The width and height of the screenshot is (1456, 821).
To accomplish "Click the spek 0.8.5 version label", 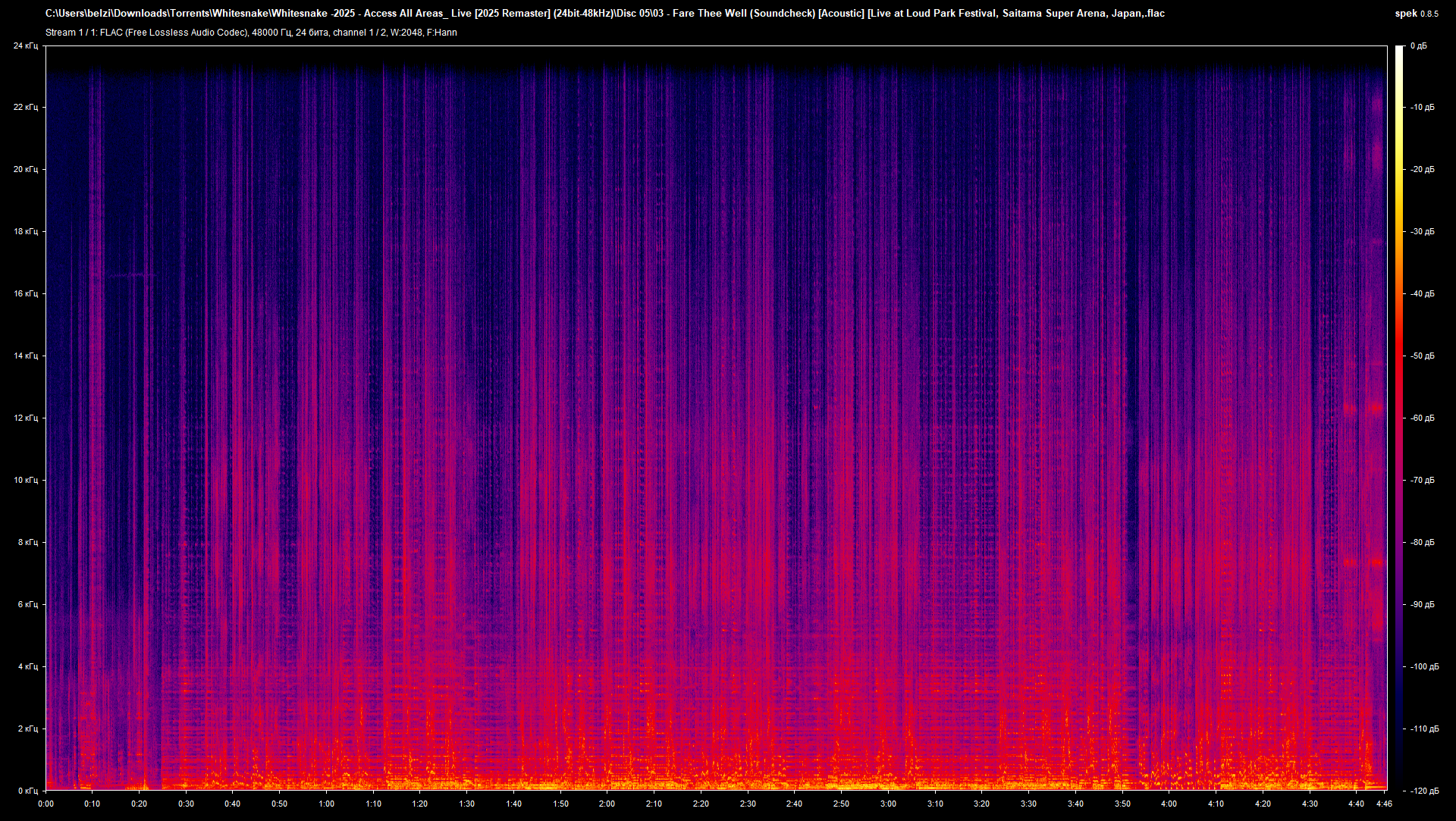I will 1417,14.
